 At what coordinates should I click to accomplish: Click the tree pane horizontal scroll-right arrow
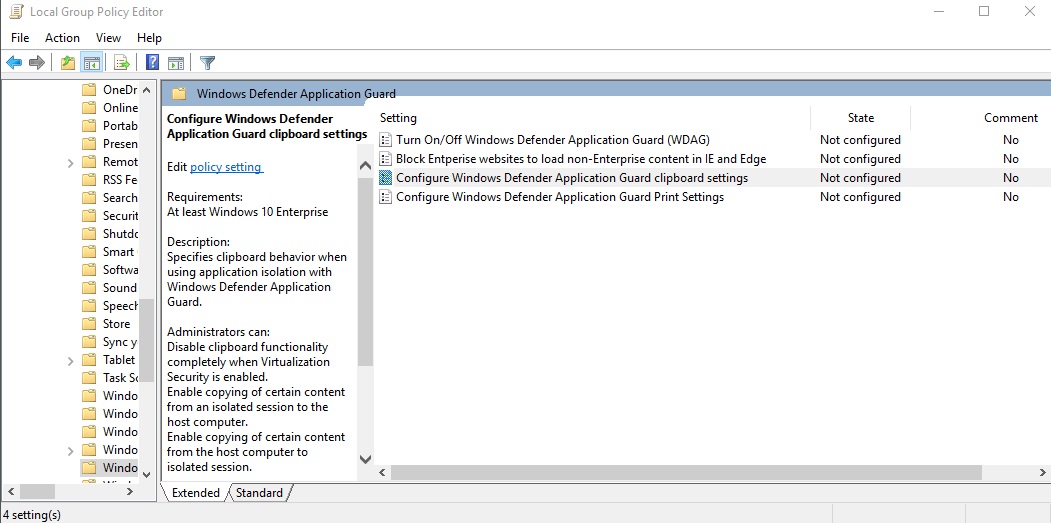(130, 491)
